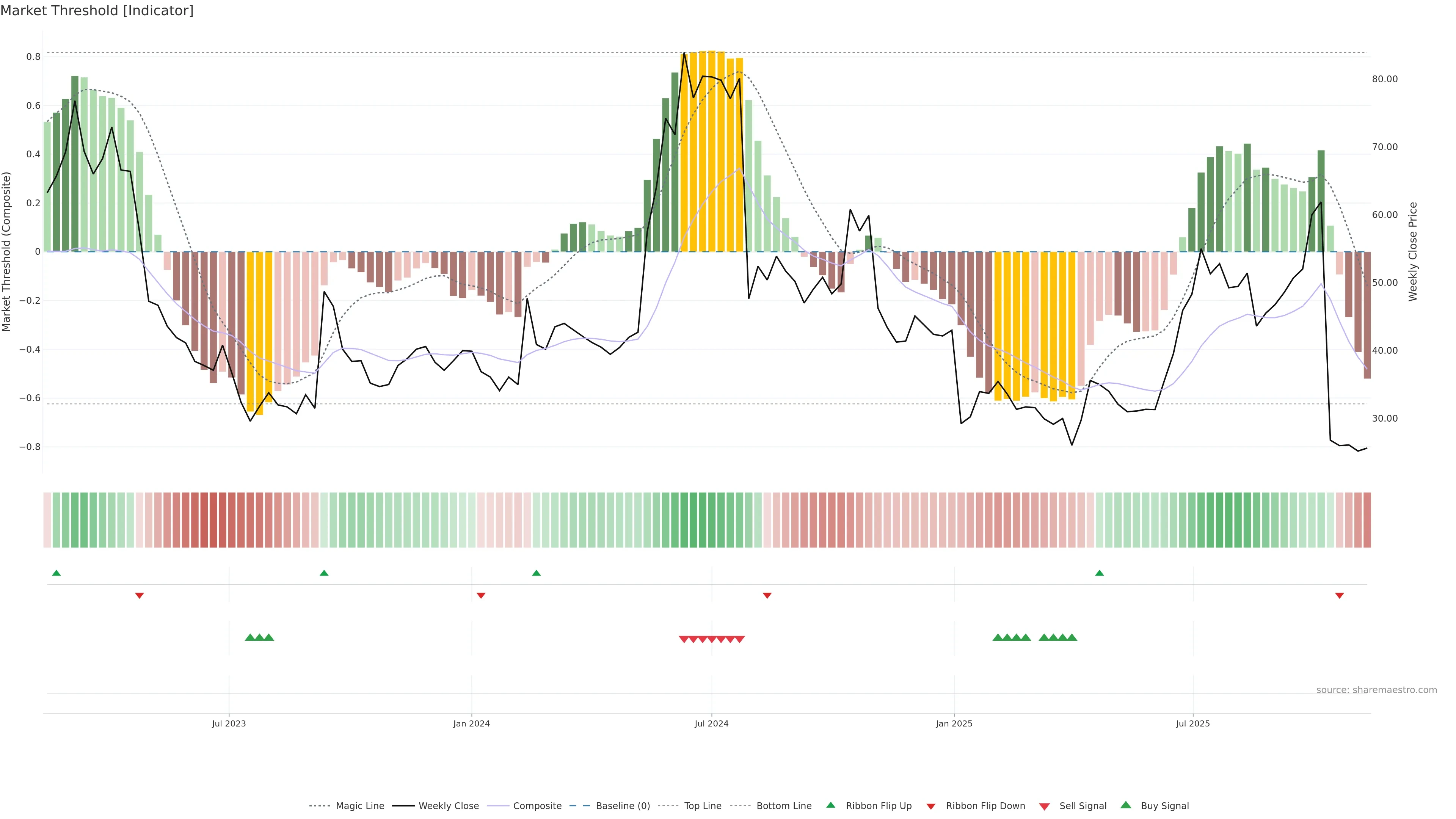This screenshot has width=1456, height=819.
Task: Click the Market Threshold [Indicator] title
Action: [x=97, y=11]
